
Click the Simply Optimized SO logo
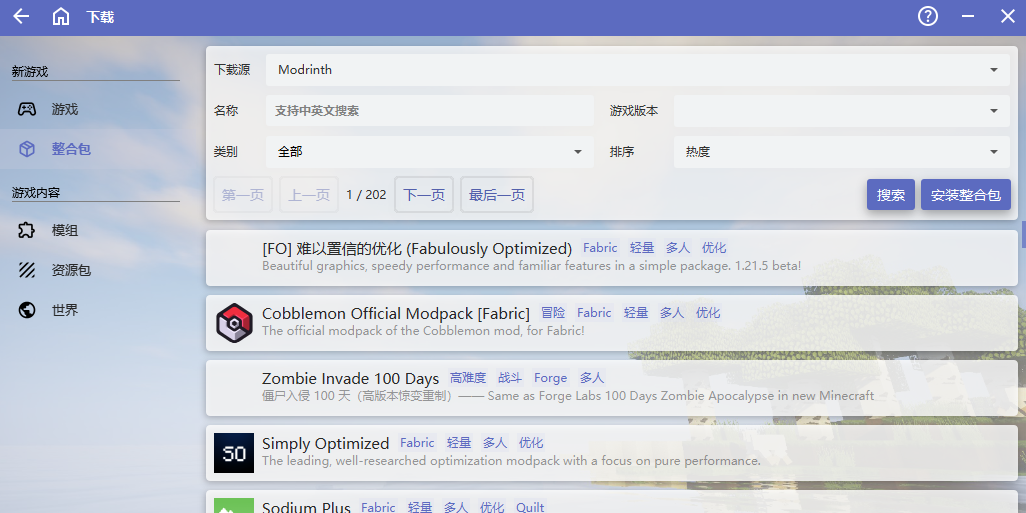pyautogui.click(x=234, y=453)
